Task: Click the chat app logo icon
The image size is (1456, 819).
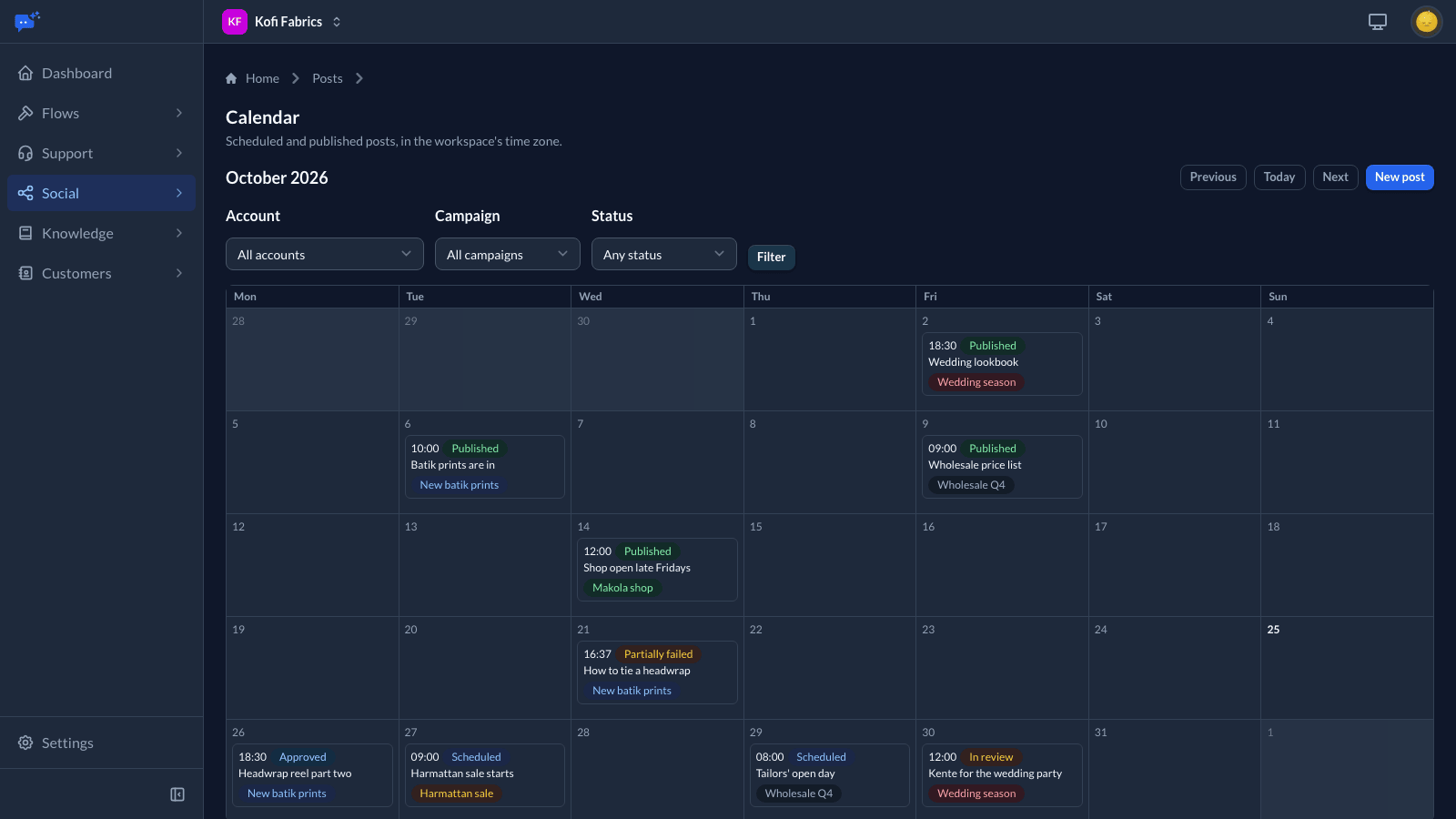Action: [27, 21]
